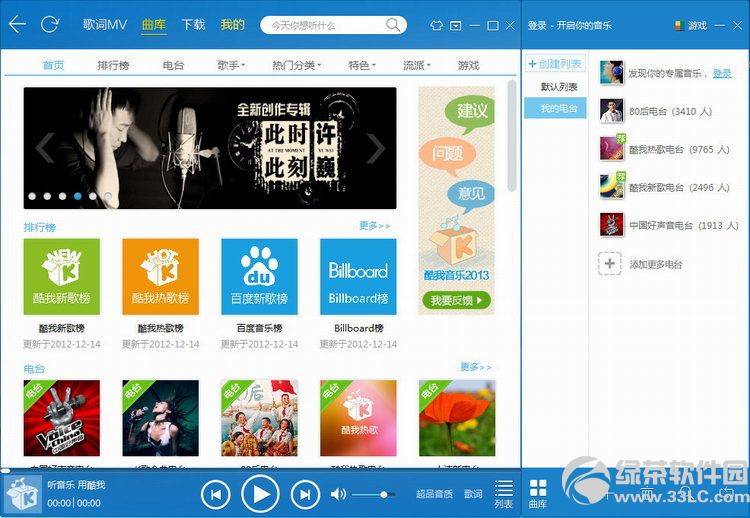Select the fifth banner carousel dot

pos(93,196)
